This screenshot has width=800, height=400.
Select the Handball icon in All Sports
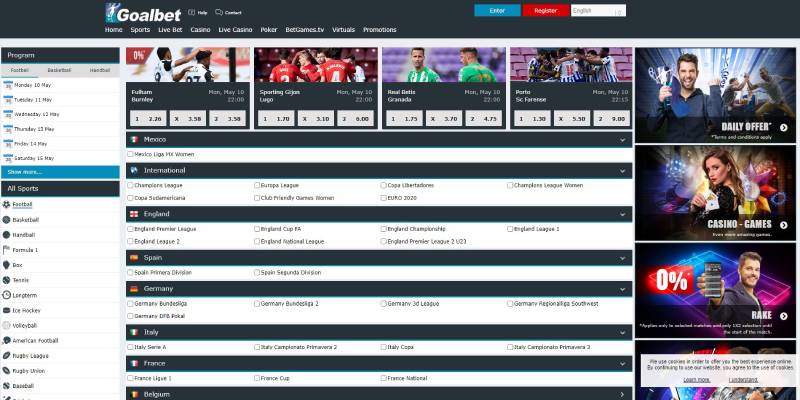point(6,235)
